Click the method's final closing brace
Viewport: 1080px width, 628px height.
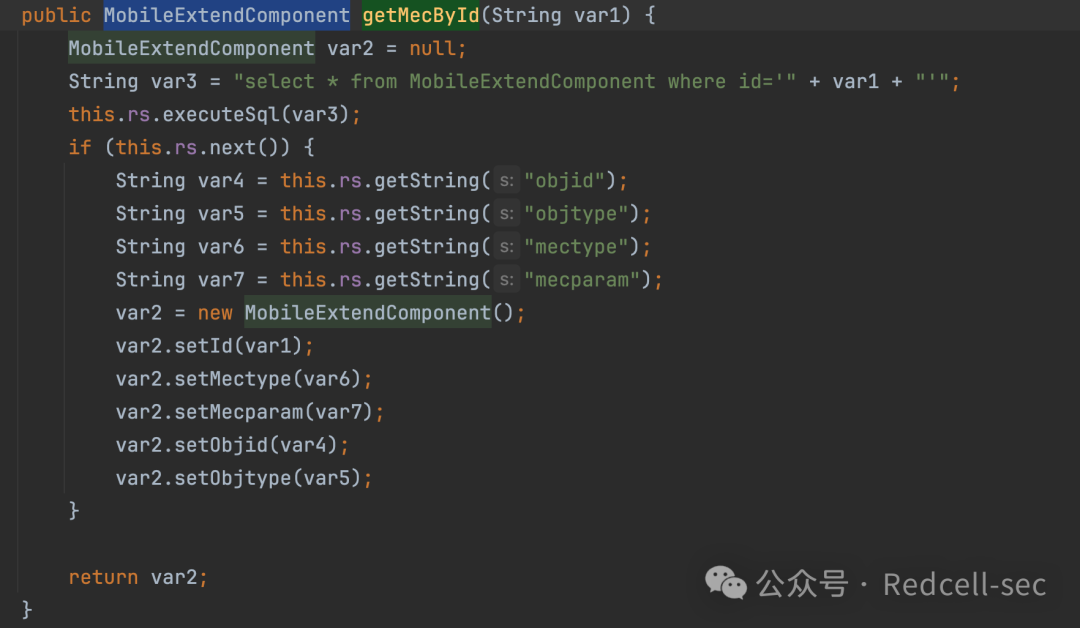point(27,609)
